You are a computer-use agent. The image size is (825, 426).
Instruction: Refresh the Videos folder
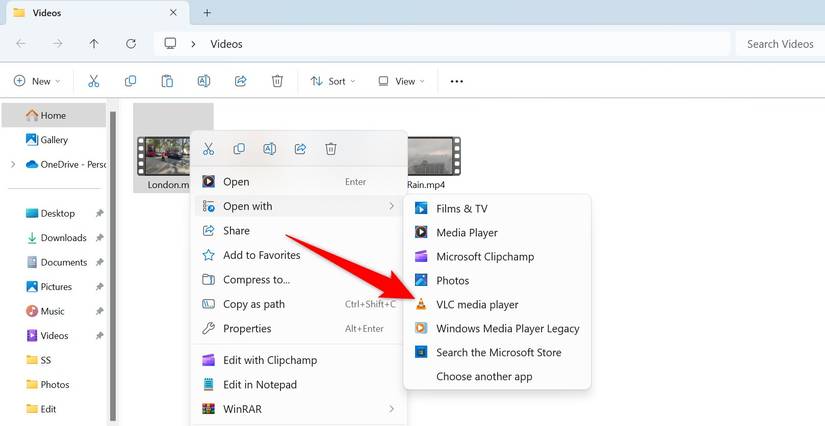pyautogui.click(x=130, y=44)
